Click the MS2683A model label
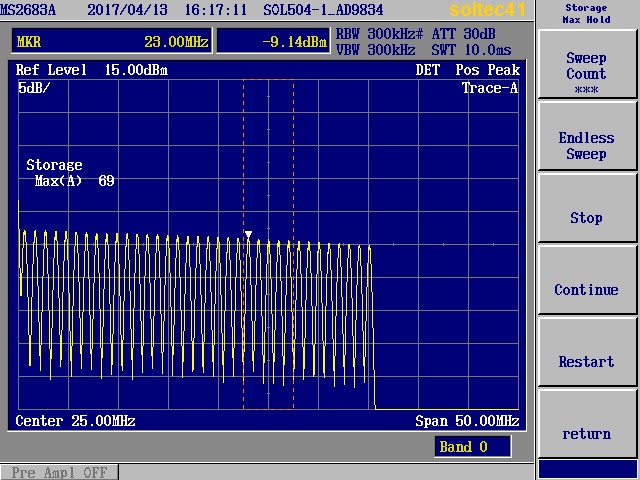Screen dimensions: 640x480 click(x=28, y=10)
